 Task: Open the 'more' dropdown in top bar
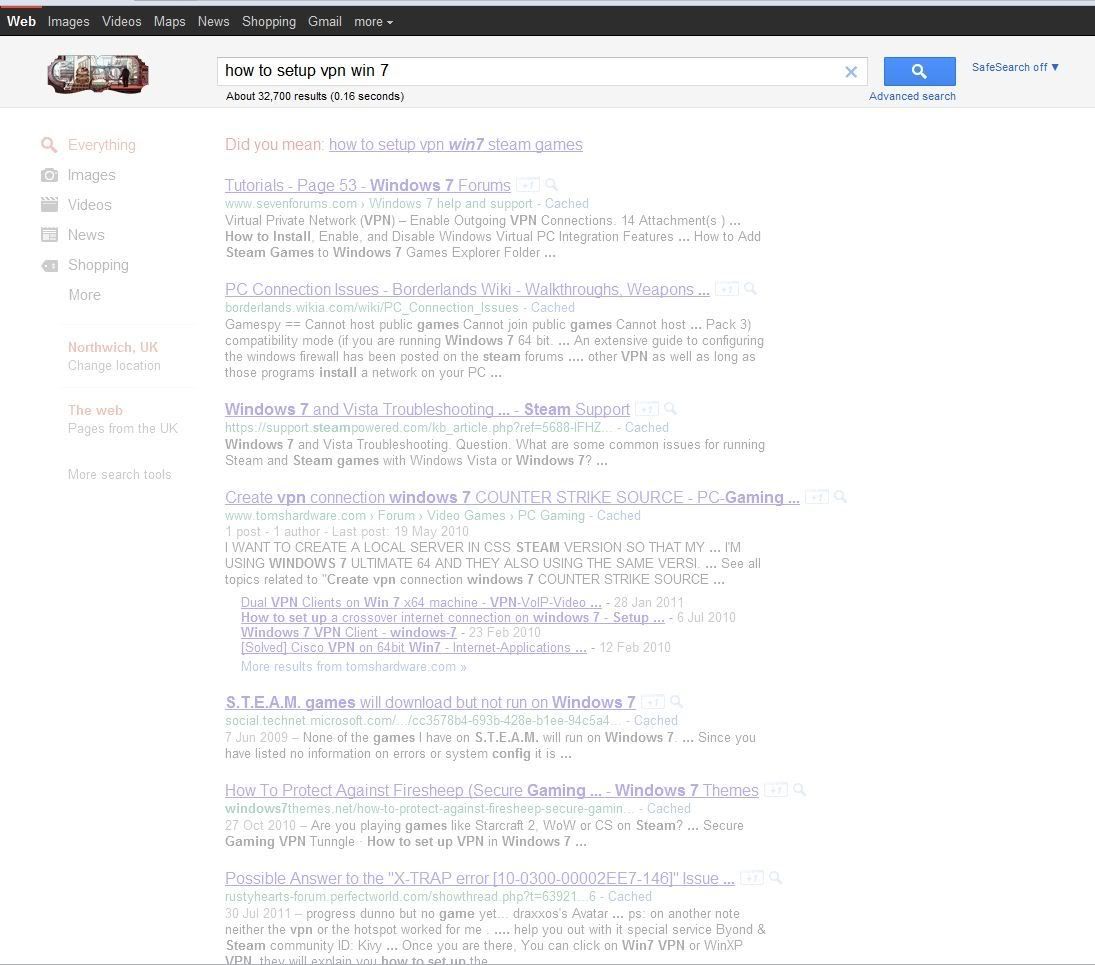(374, 22)
